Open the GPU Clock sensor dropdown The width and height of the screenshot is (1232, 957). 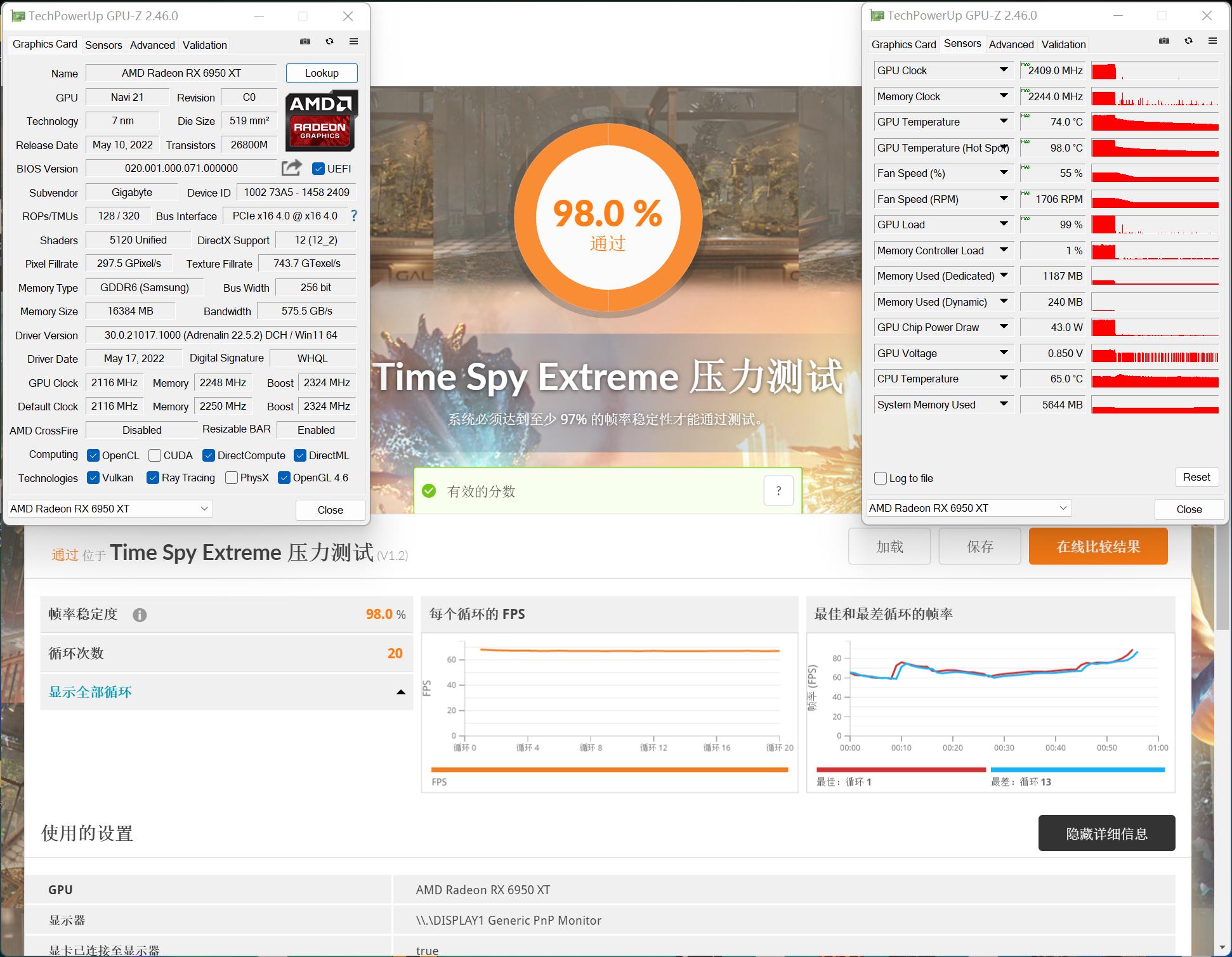tap(1003, 70)
